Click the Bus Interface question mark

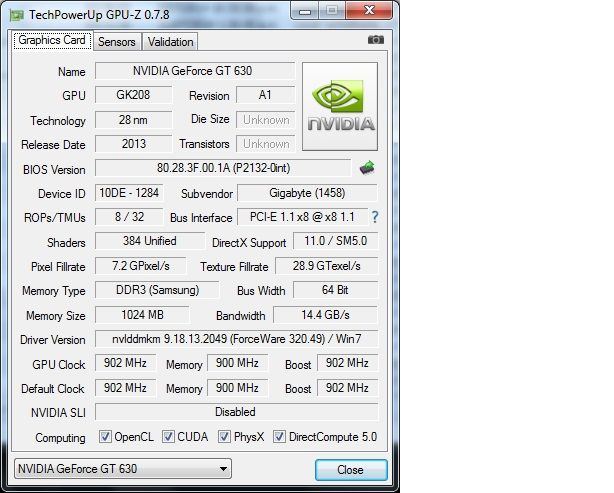coord(375,217)
